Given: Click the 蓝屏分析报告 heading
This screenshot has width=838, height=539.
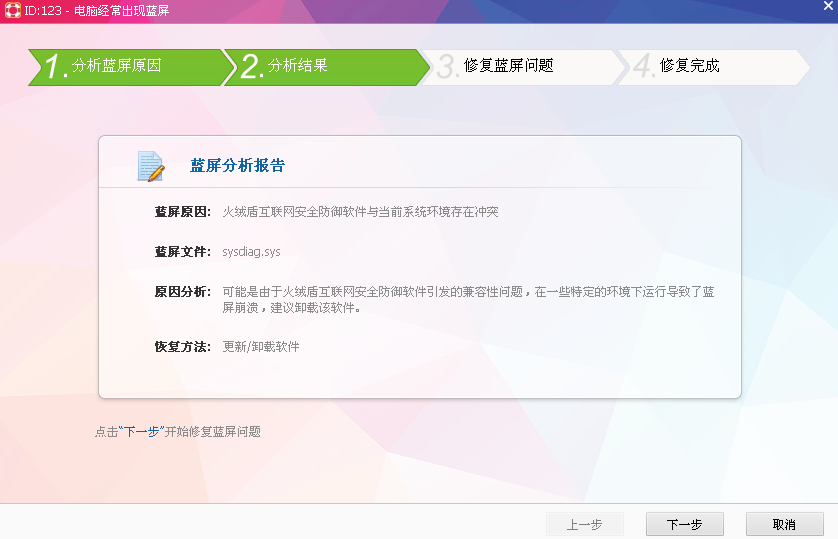Looking at the screenshot, I should [x=237, y=166].
